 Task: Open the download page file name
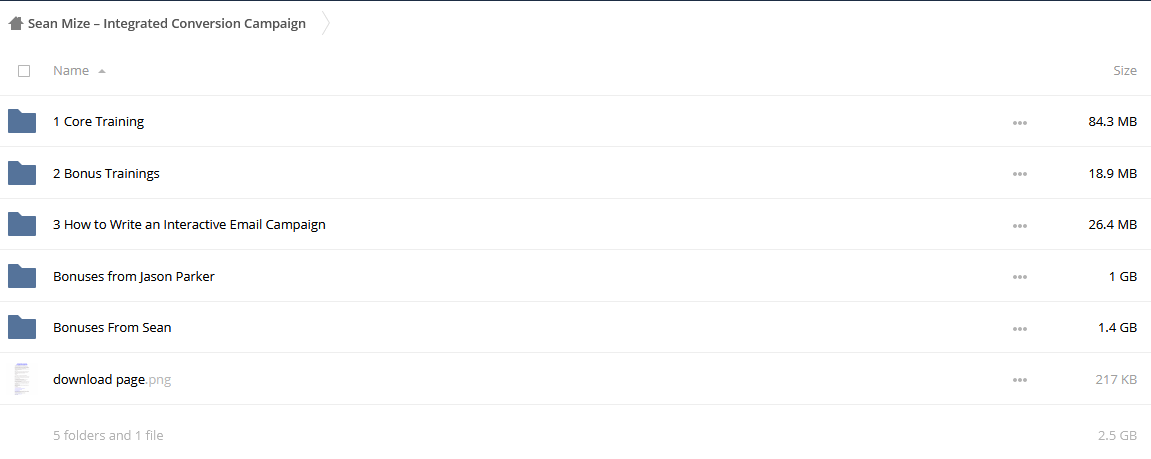(x=99, y=380)
